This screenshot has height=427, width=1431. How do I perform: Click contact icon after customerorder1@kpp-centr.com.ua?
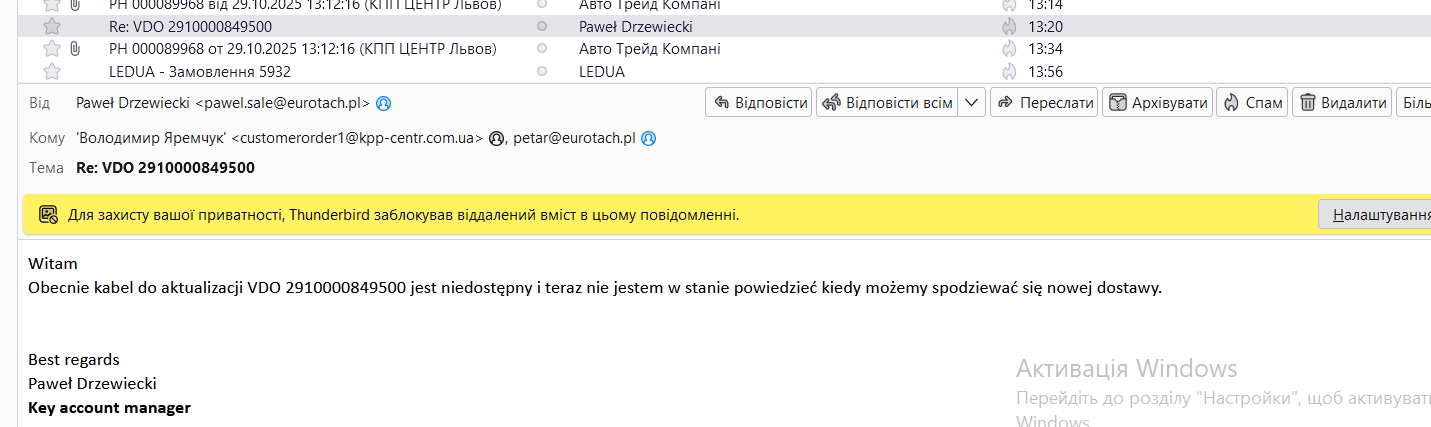tap(496, 138)
